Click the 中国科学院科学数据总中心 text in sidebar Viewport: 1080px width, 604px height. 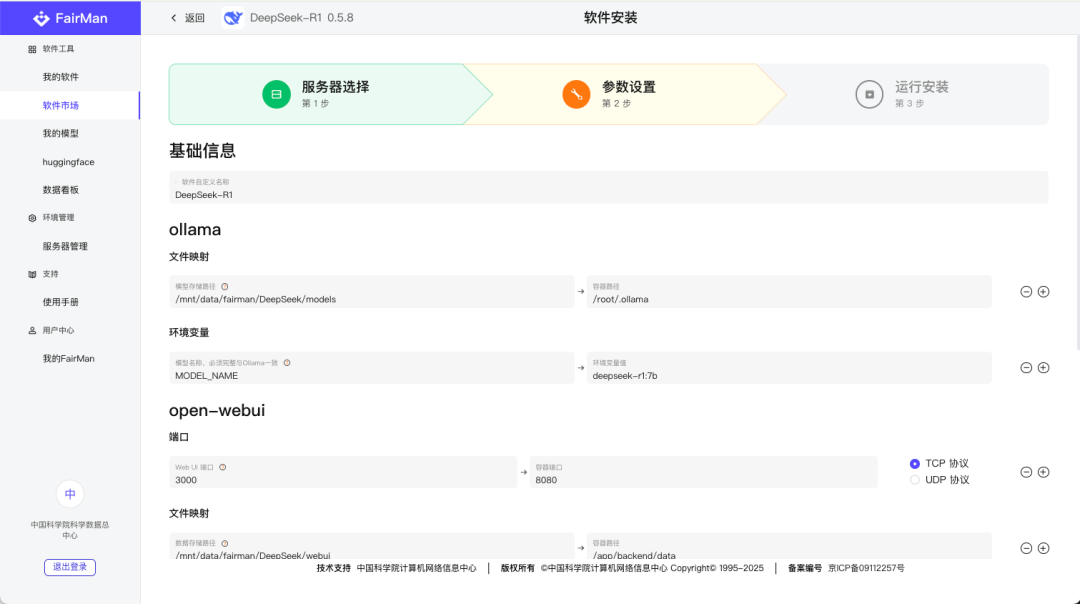[70, 530]
